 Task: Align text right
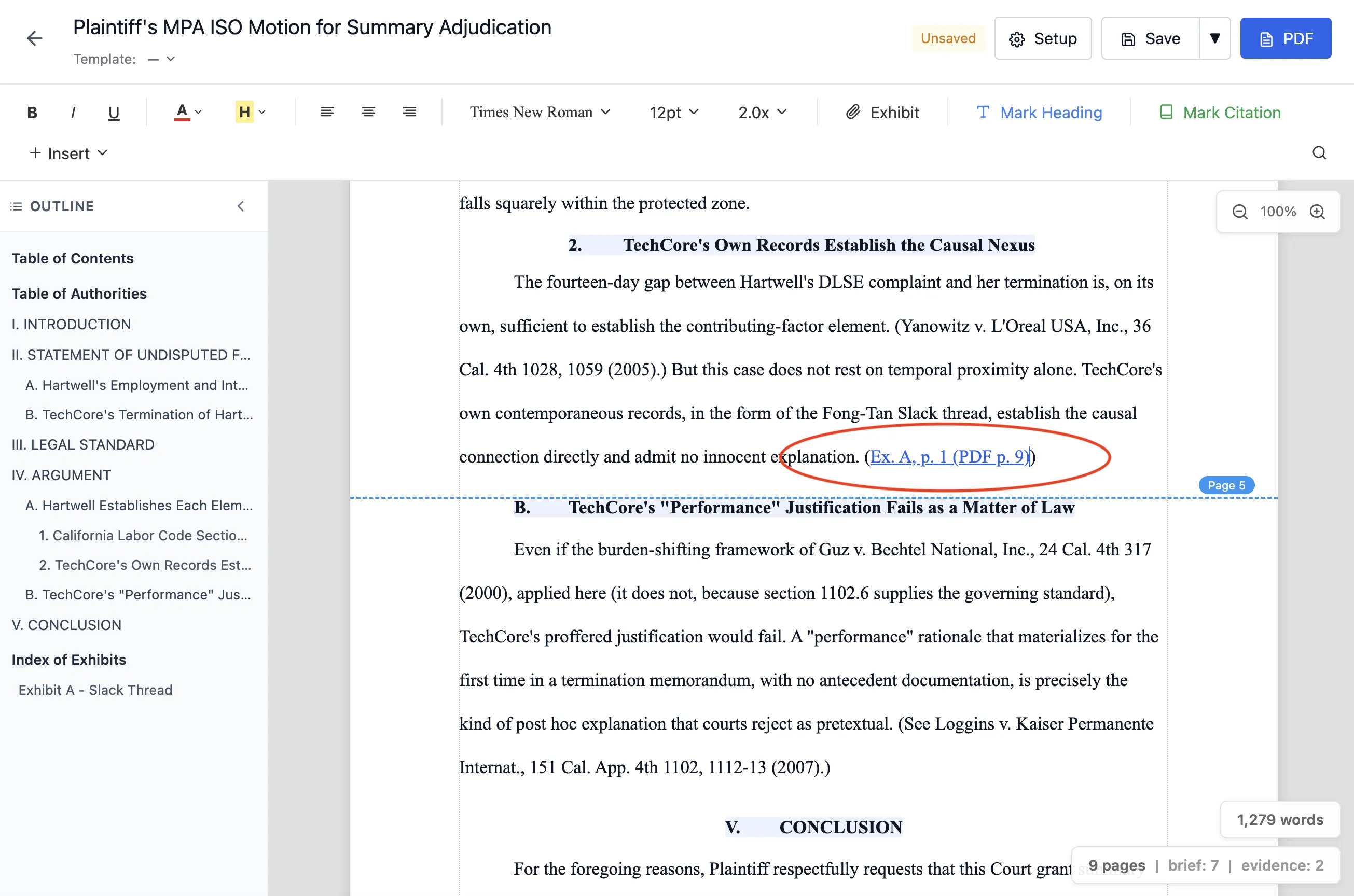tap(409, 112)
